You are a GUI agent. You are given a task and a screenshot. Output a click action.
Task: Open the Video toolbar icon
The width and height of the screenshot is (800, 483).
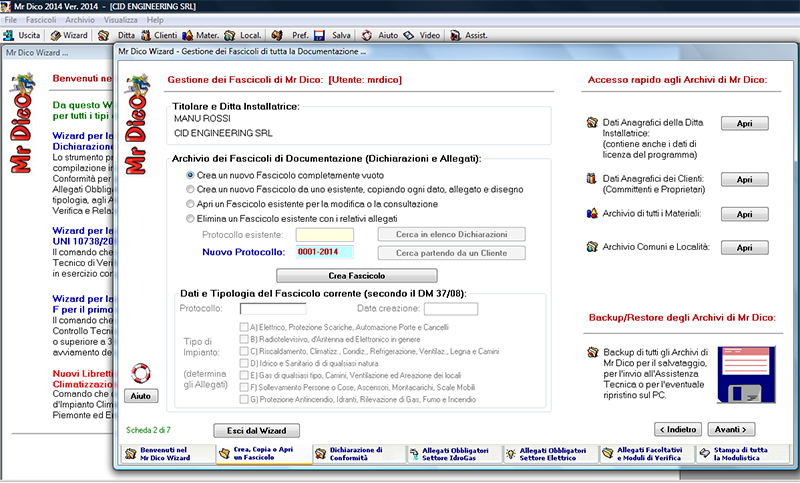click(x=422, y=35)
